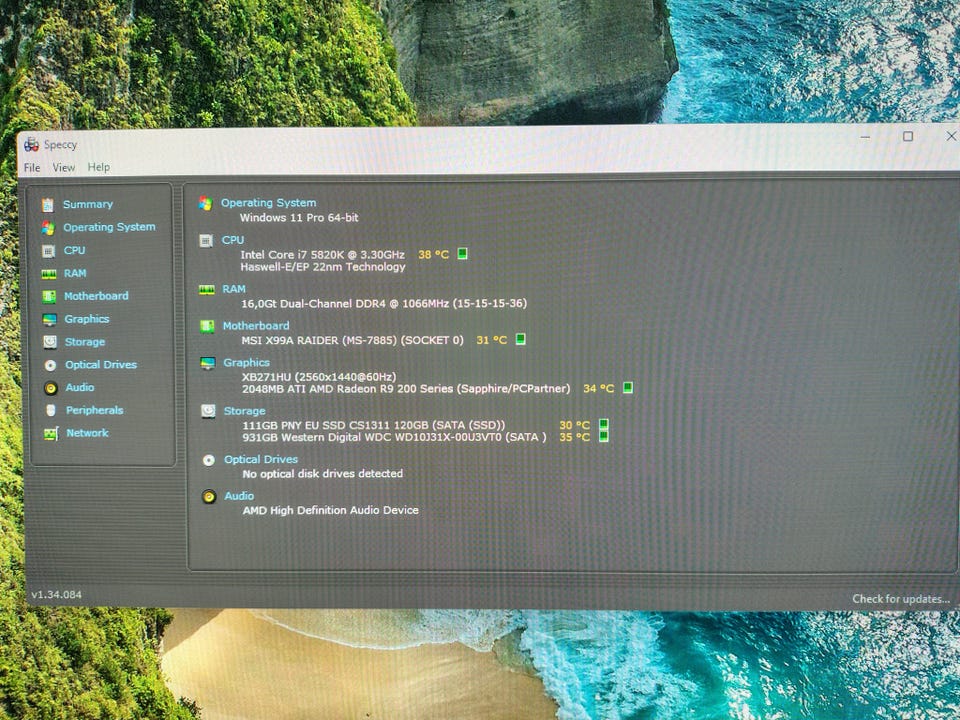Click green indicator beside SSD 30 °C
This screenshot has width=960, height=720.
tap(604, 424)
